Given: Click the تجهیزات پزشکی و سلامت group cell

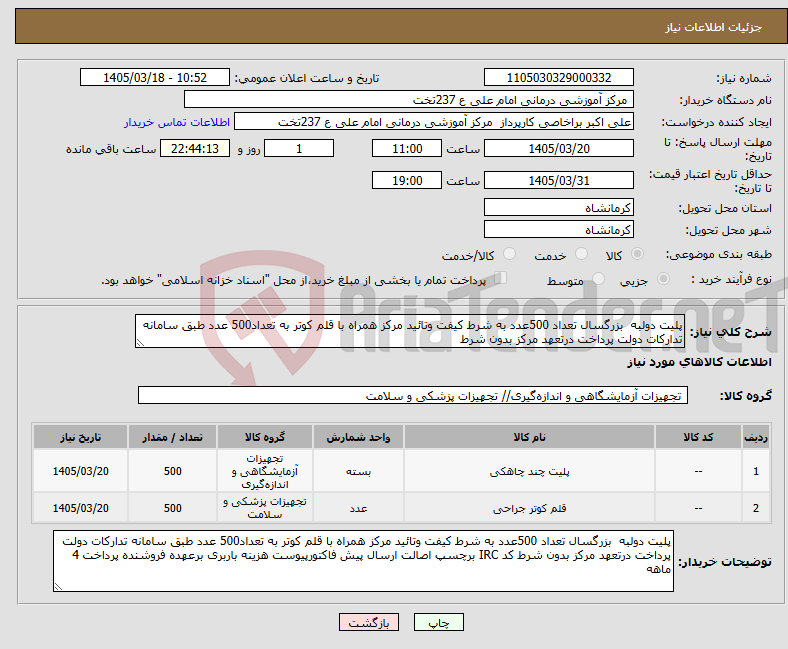Looking at the screenshot, I should tap(265, 508).
